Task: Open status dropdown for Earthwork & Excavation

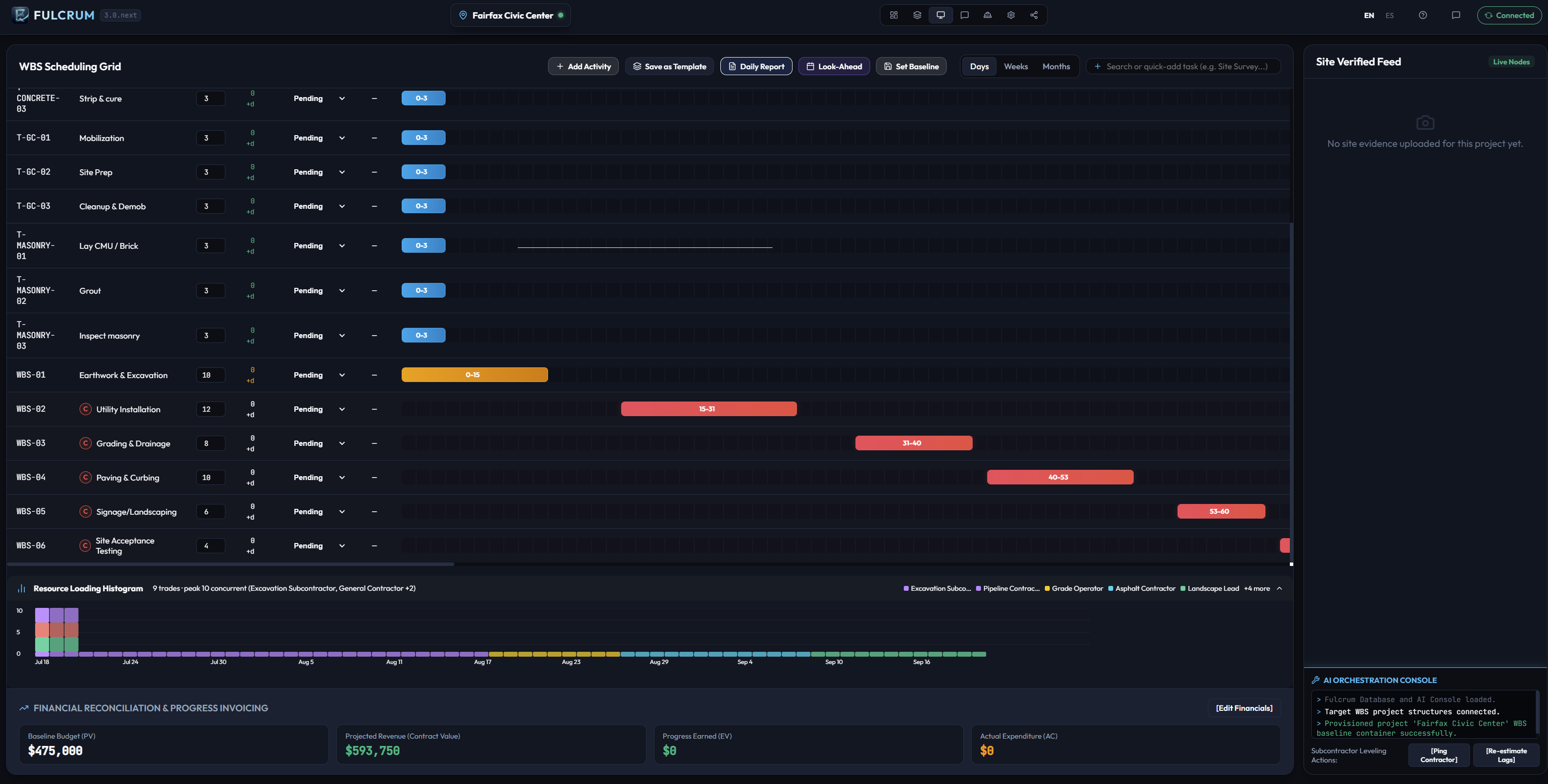Action: (319, 375)
